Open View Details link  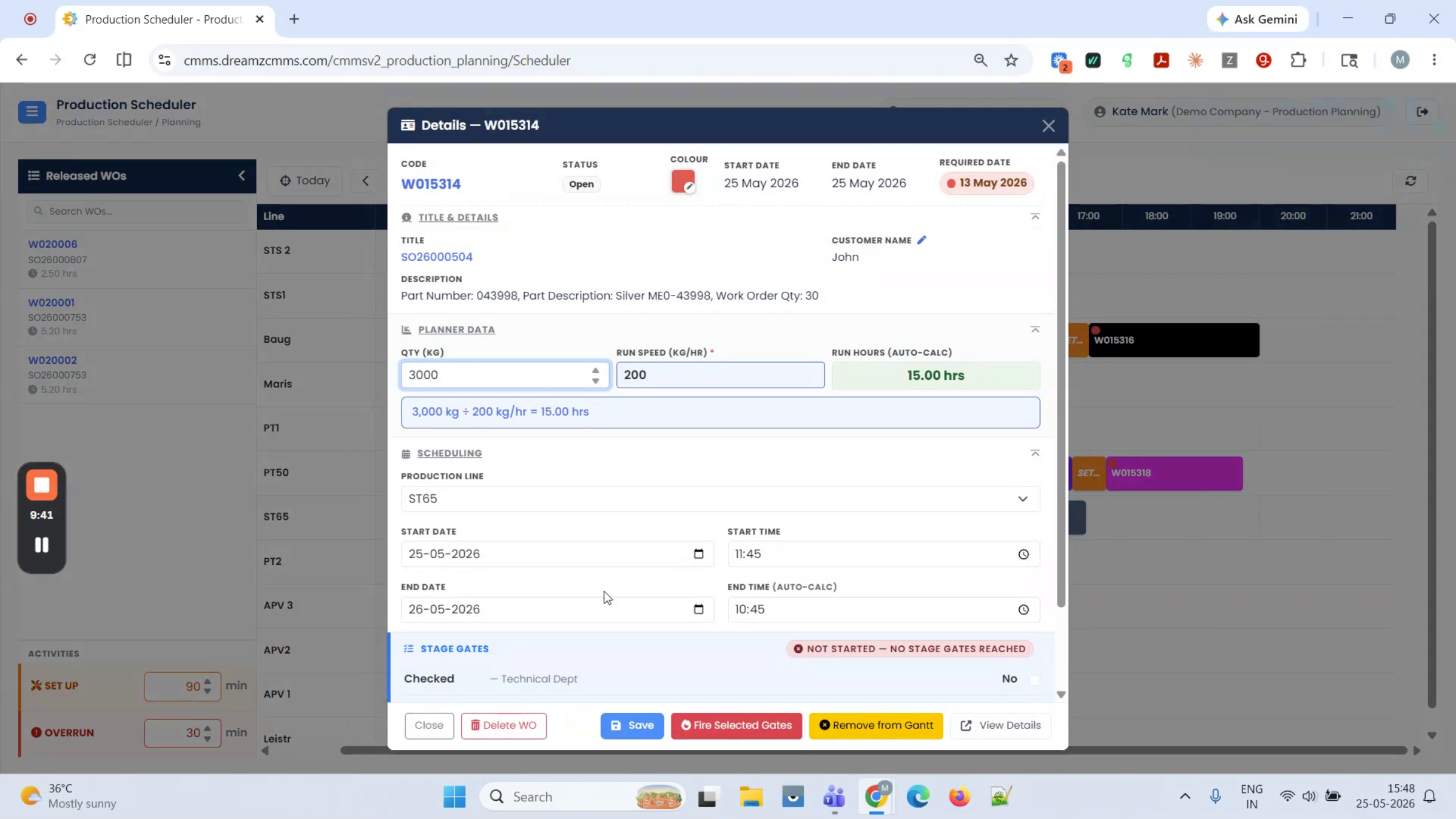tap(1001, 726)
